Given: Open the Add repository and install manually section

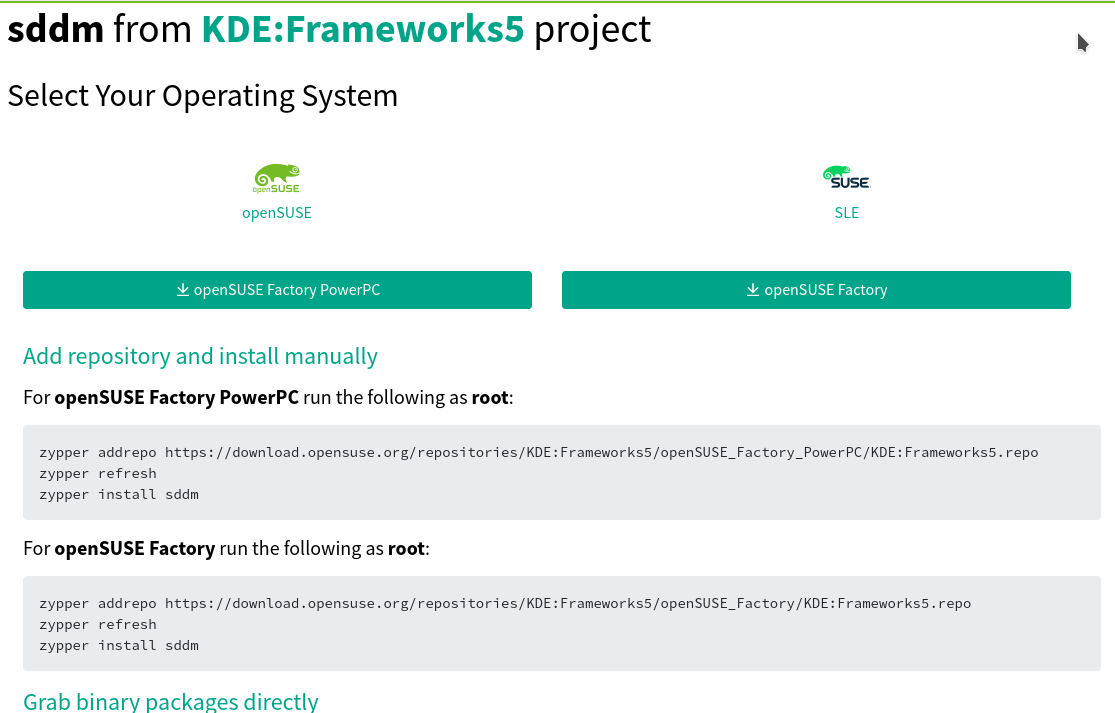Looking at the screenshot, I should (x=200, y=356).
